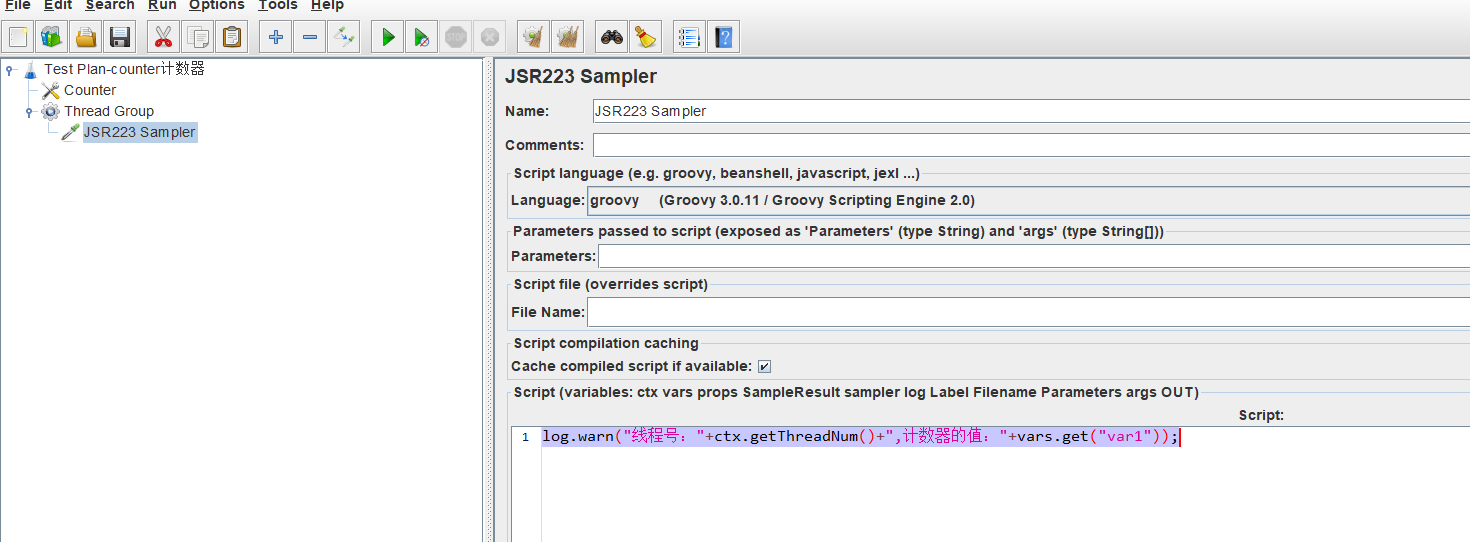
Task: Click the Function helper list icon
Action: pyautogui.click(x=689, y=38)
